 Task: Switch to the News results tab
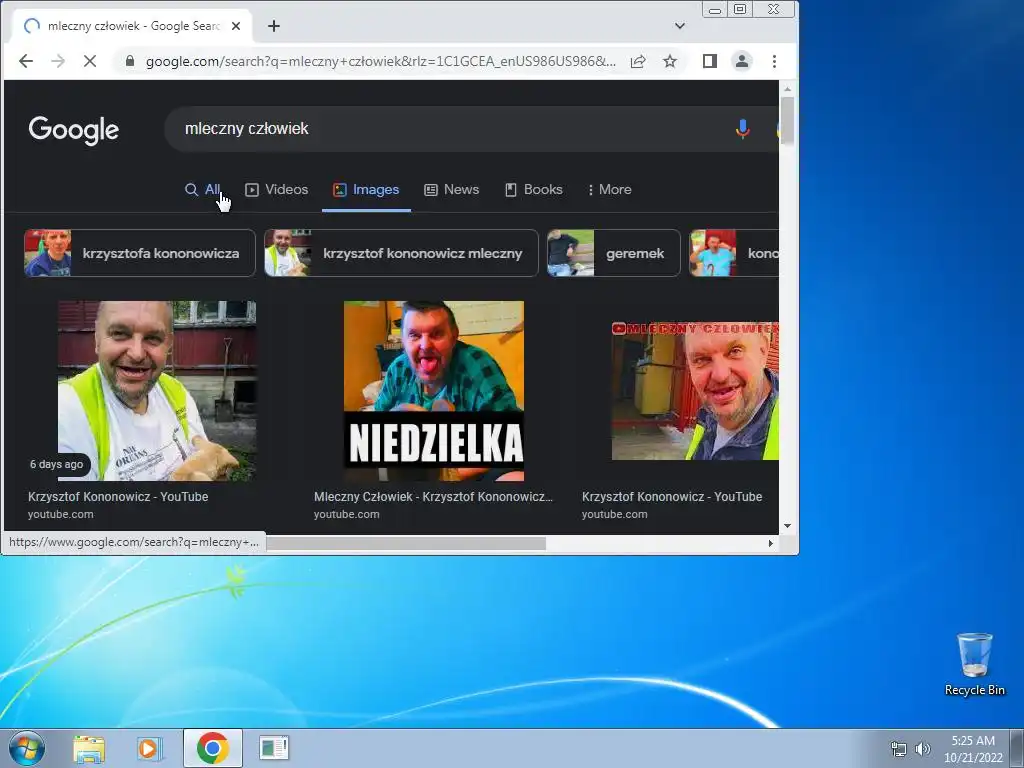(x=451, y=189)
